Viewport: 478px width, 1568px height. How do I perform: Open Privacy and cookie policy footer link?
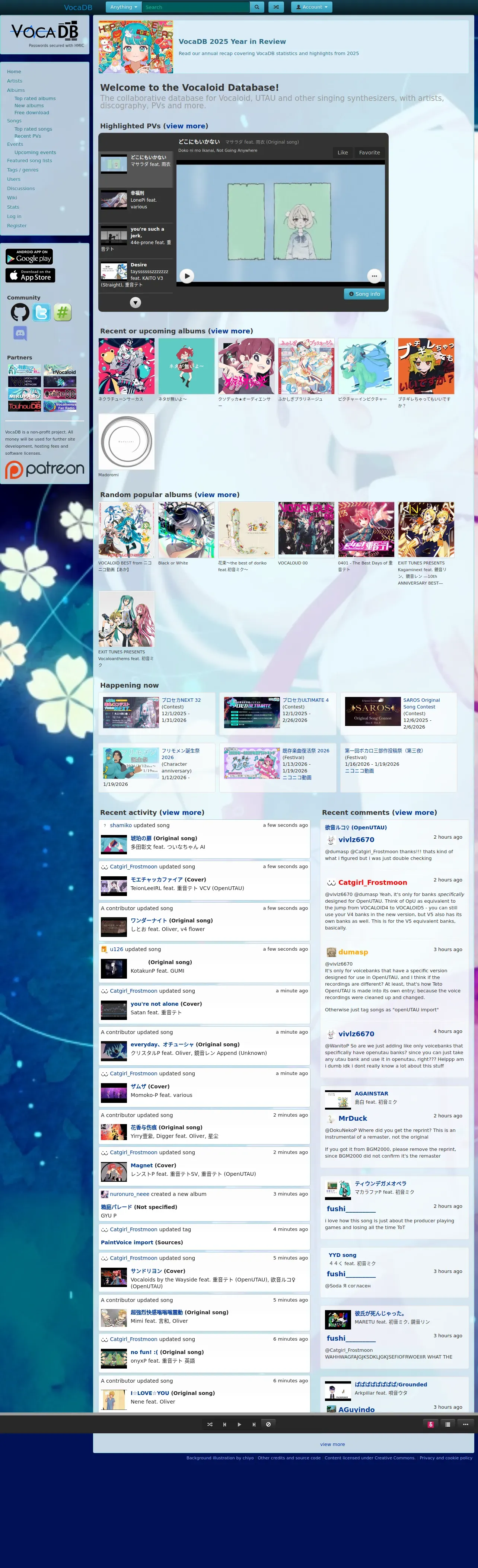pos(446,1458)
